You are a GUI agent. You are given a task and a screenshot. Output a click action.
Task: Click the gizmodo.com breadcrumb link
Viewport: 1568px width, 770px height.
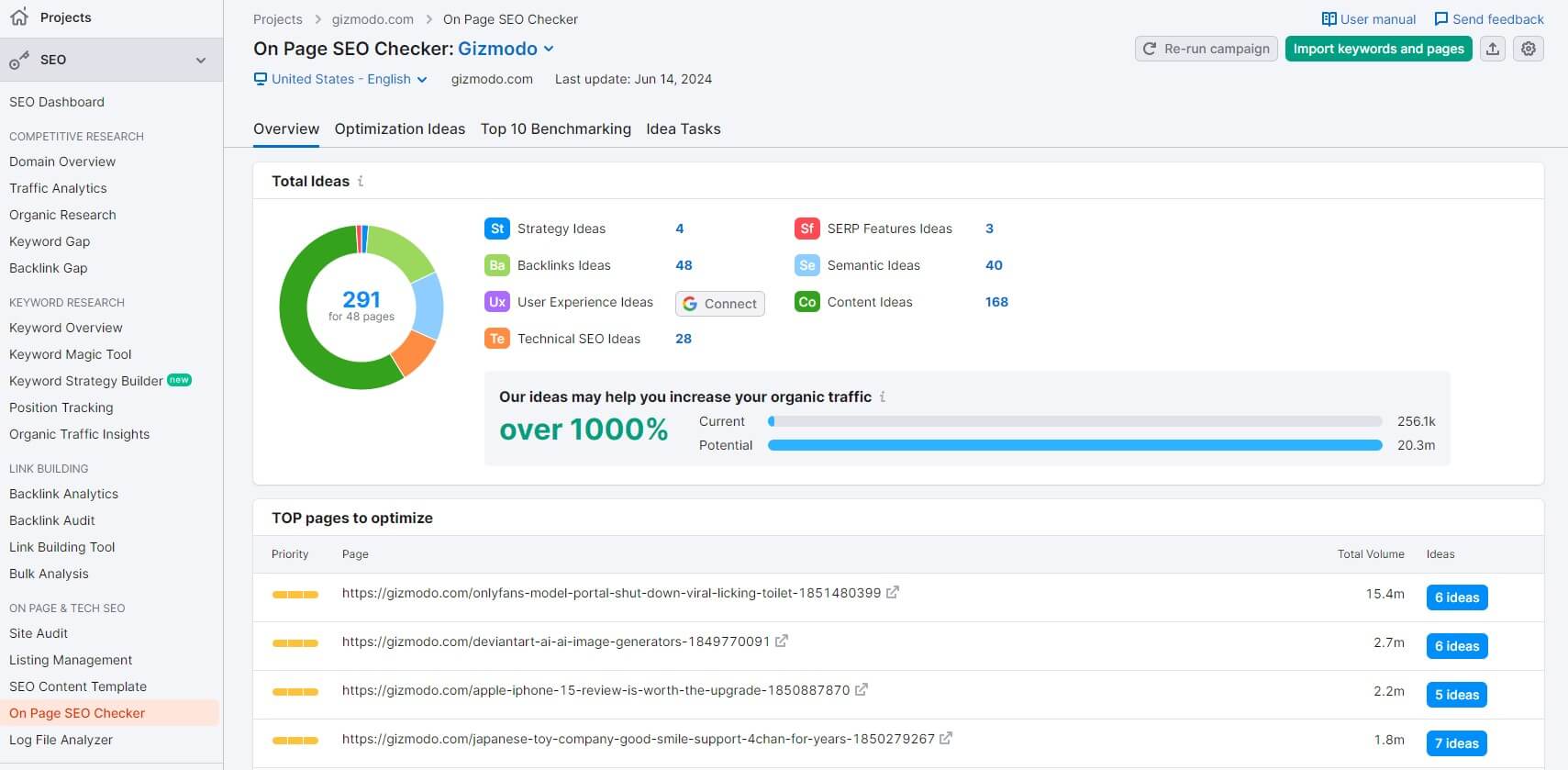[x=373, y=19]
